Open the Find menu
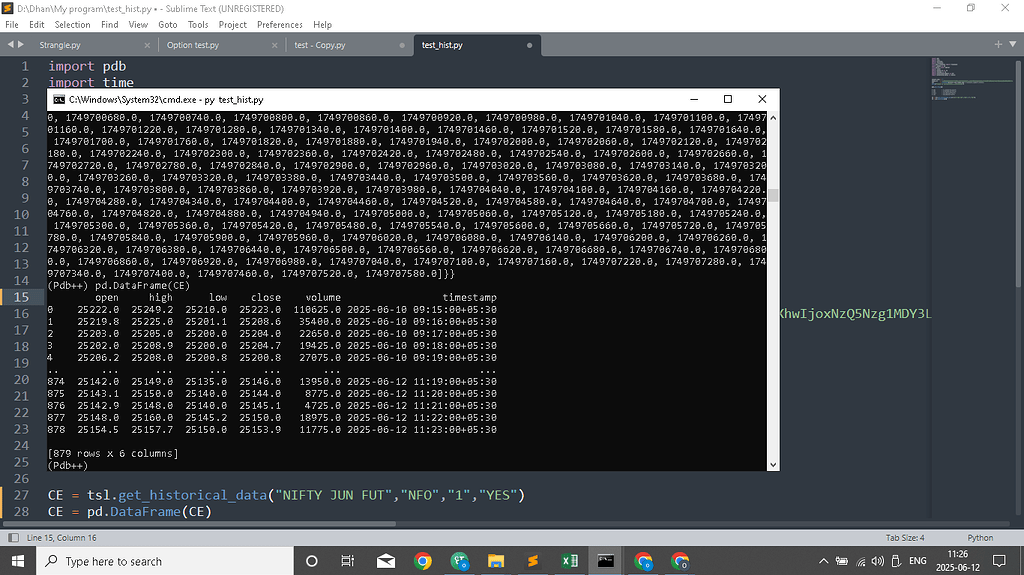The width and height of the screenshot is (1024, 575). (x=110, y=24)
